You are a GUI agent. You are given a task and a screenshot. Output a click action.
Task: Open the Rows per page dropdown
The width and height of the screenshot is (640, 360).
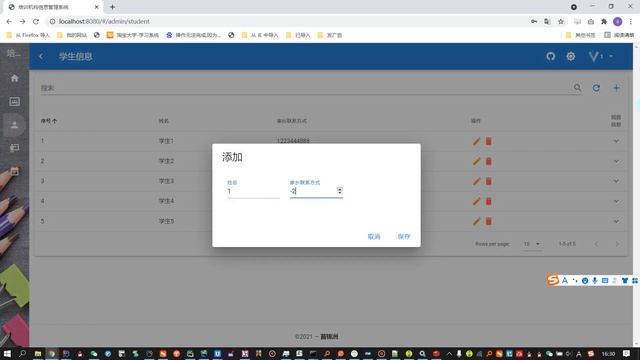532,244
